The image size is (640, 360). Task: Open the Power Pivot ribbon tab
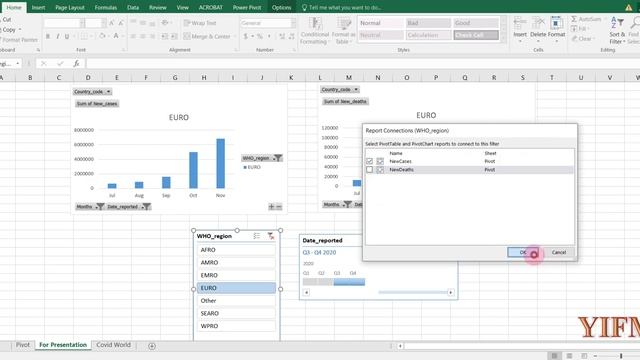click(247, 7)
